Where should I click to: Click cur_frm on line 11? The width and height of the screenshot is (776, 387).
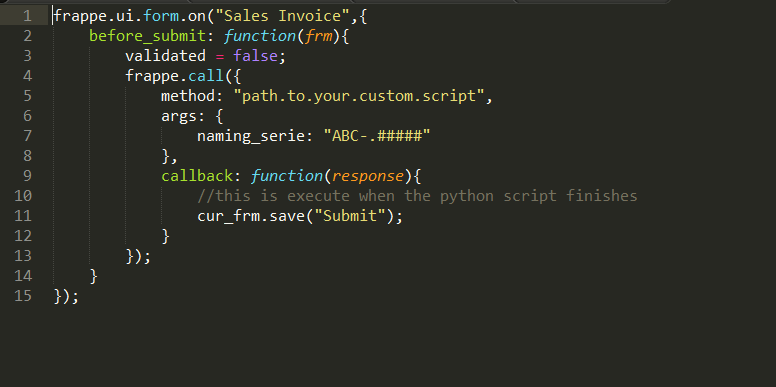[228, 216]
